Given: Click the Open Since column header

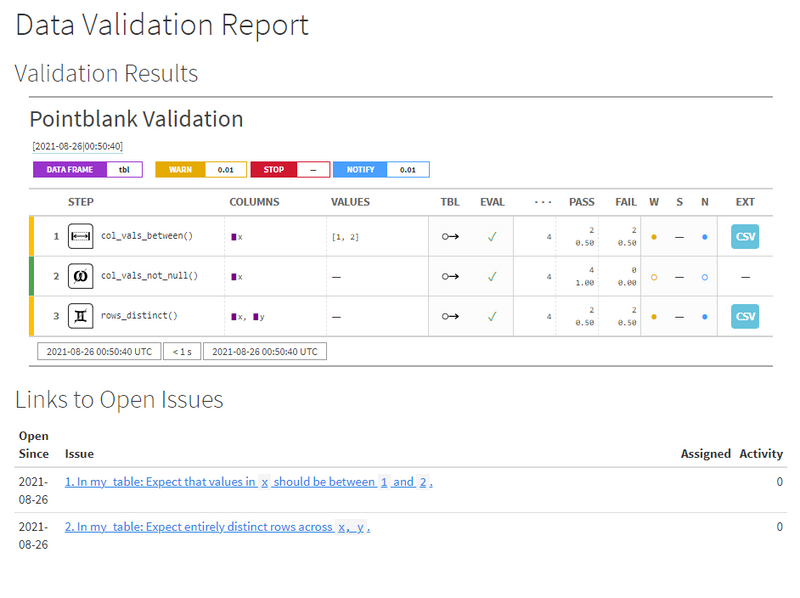Looking at the screenshot, I should tap(34, 445).
